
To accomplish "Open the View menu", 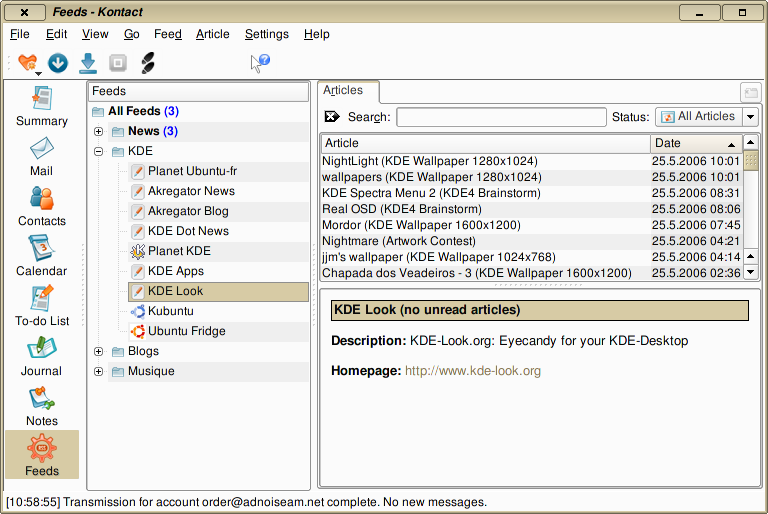I will (95, 34).
